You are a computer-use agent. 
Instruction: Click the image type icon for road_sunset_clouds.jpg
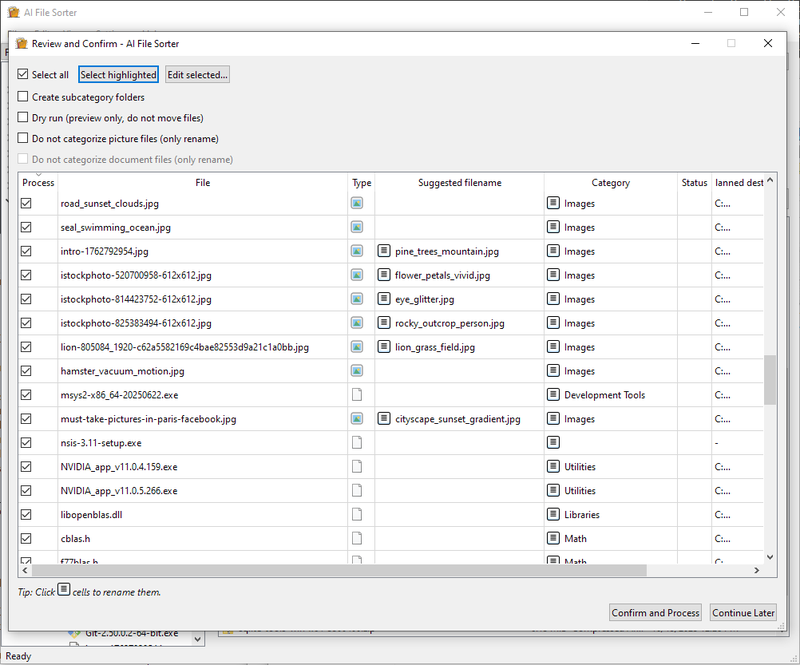[357, 203]
